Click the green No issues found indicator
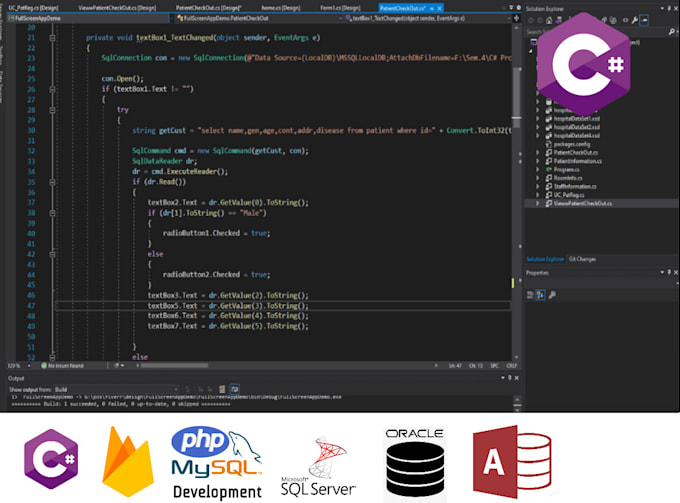 tap(62, 366)
